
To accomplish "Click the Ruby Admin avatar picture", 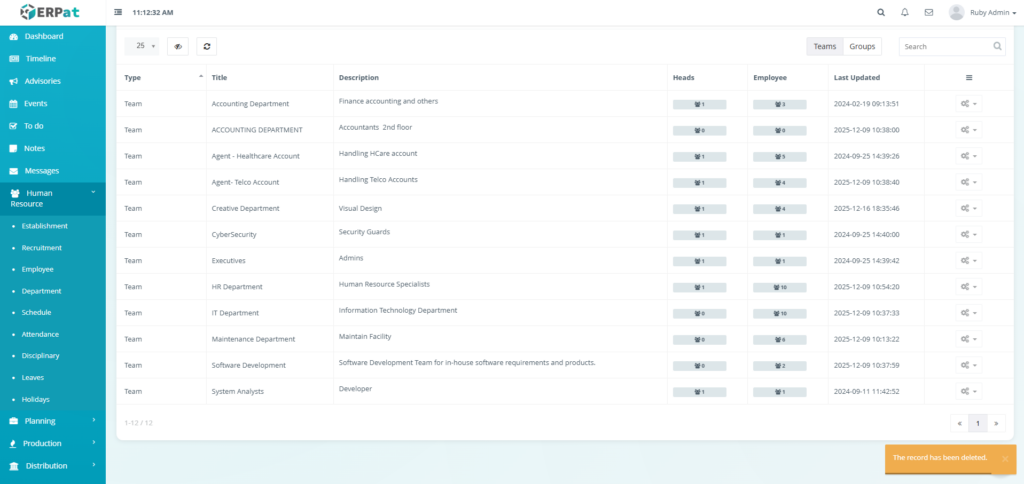I will coord(956,12).
